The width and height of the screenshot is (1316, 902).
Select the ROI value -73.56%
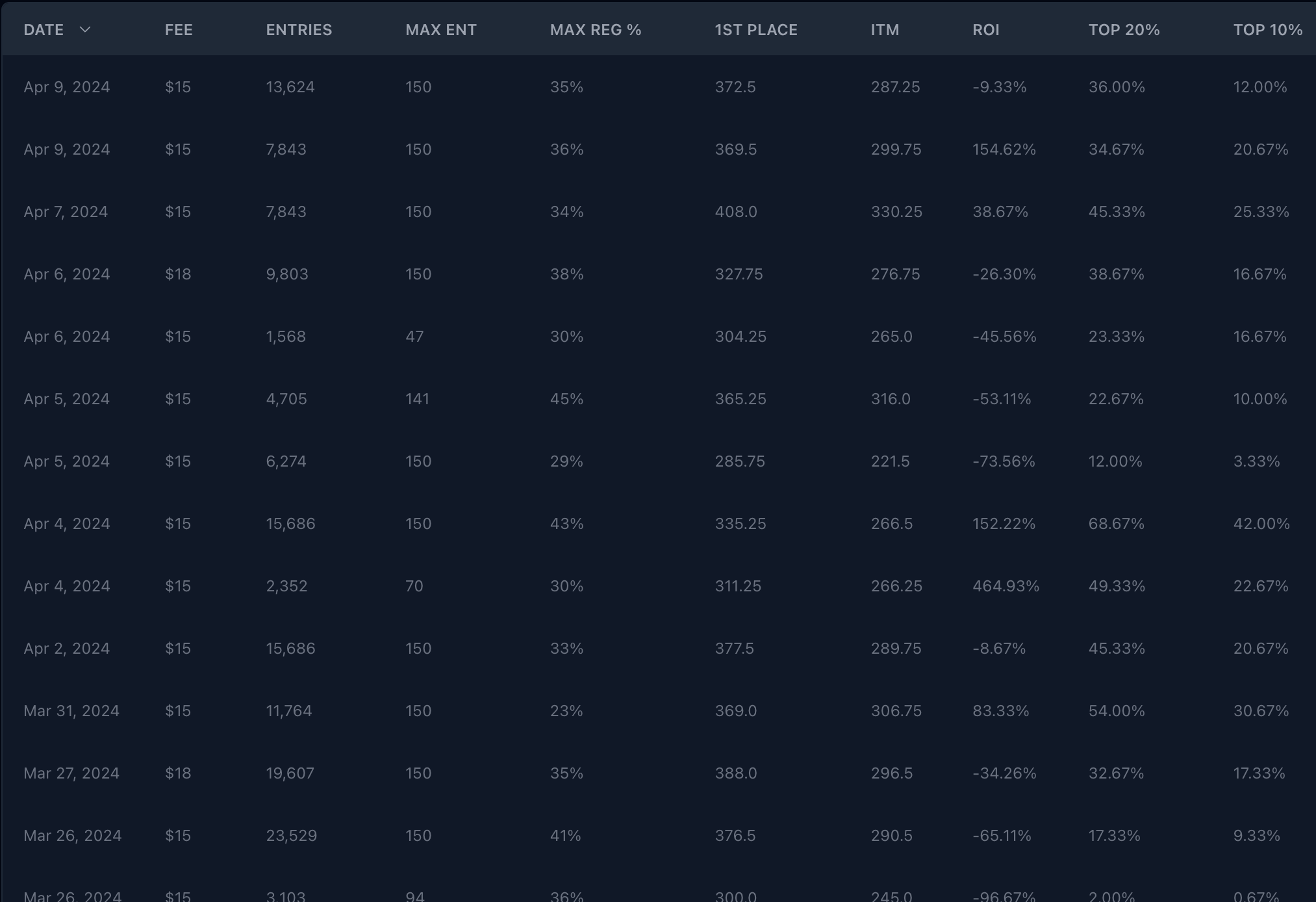coord(1004,461)
